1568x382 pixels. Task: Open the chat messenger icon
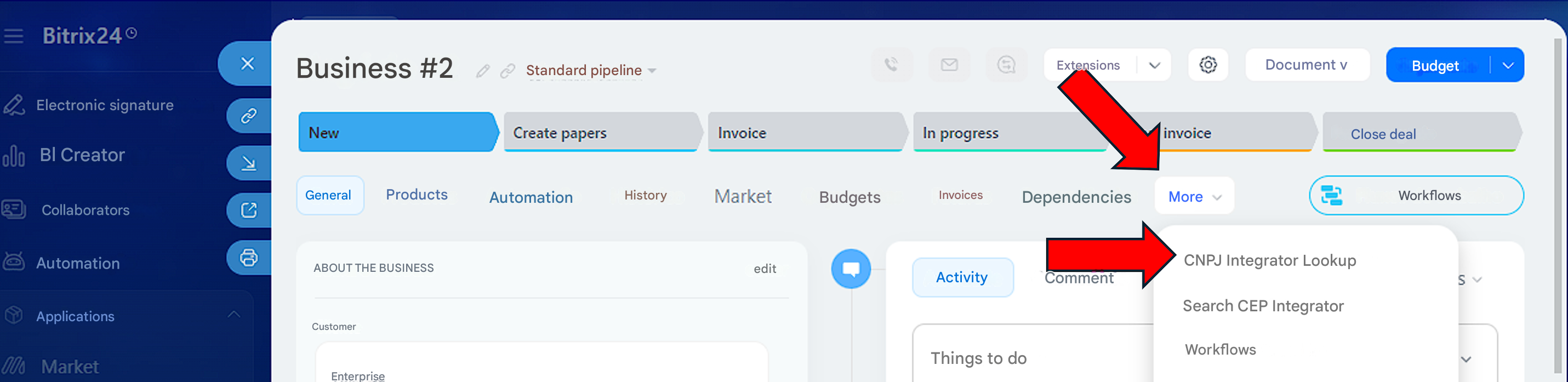point(1006,65)
